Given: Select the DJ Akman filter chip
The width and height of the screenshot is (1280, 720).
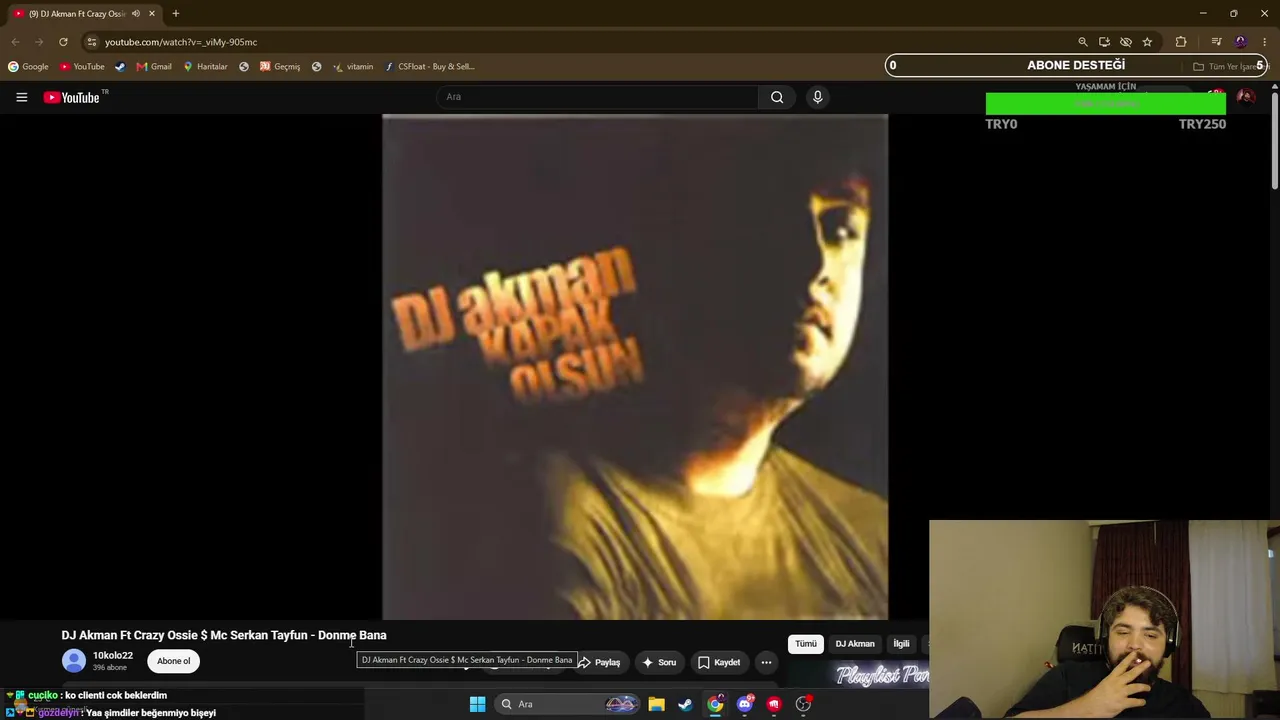Looking at the screenshot, I should click(855, 644).
